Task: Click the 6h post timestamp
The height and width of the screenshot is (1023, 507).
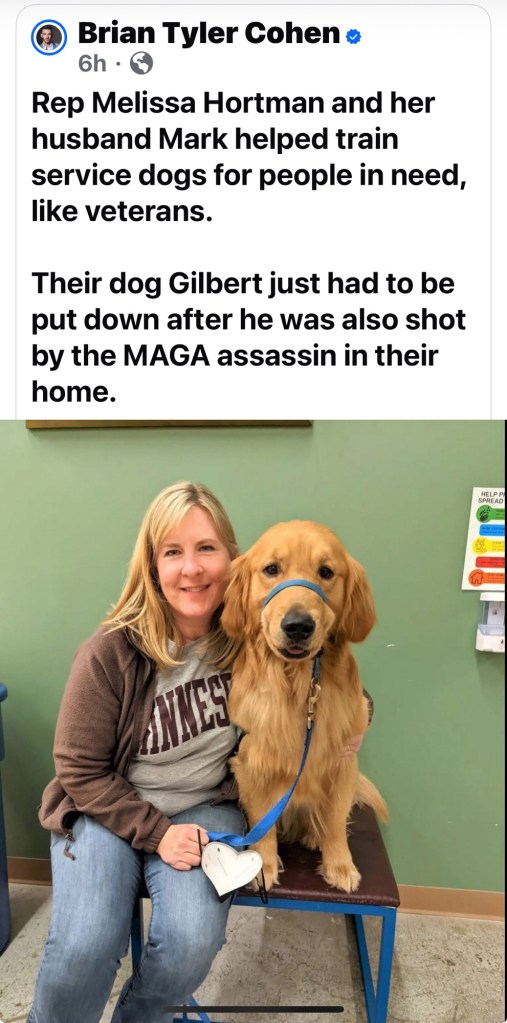Action: coord(92,64)
